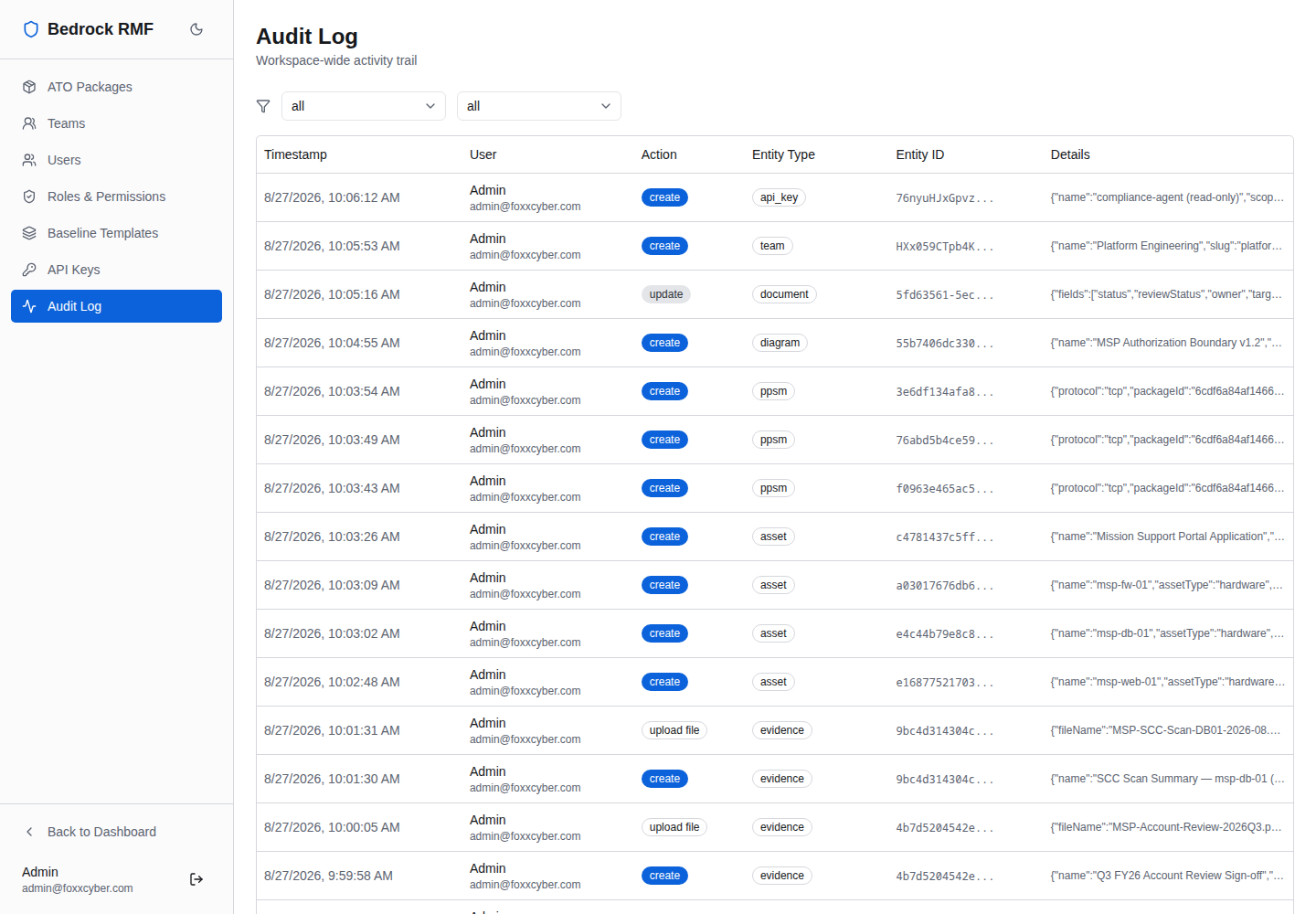Toggle dark mode moon icon
Image resolution: width=1316 pixels, height=914 pixels.
[x=196, y=29]
